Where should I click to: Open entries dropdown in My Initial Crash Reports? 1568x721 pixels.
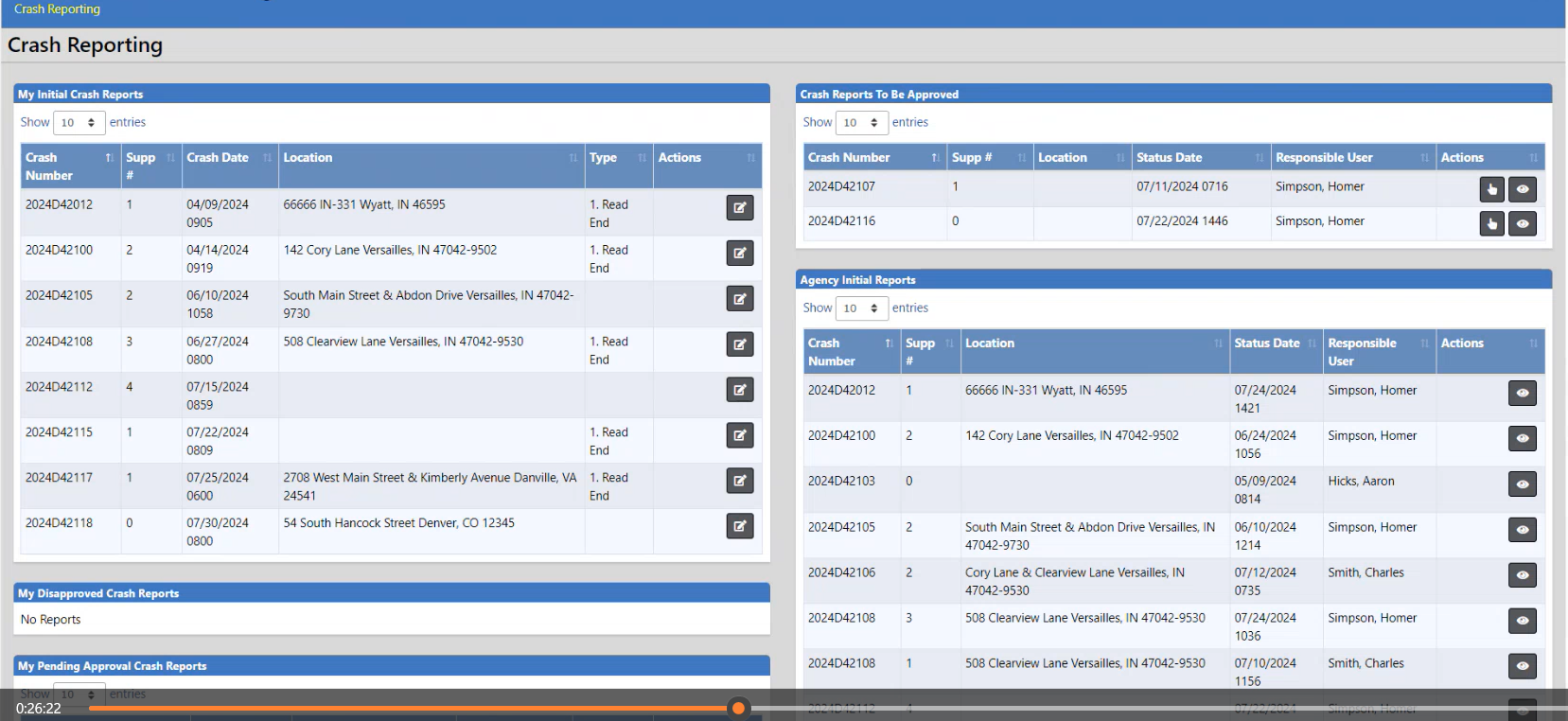pos(79,123)
